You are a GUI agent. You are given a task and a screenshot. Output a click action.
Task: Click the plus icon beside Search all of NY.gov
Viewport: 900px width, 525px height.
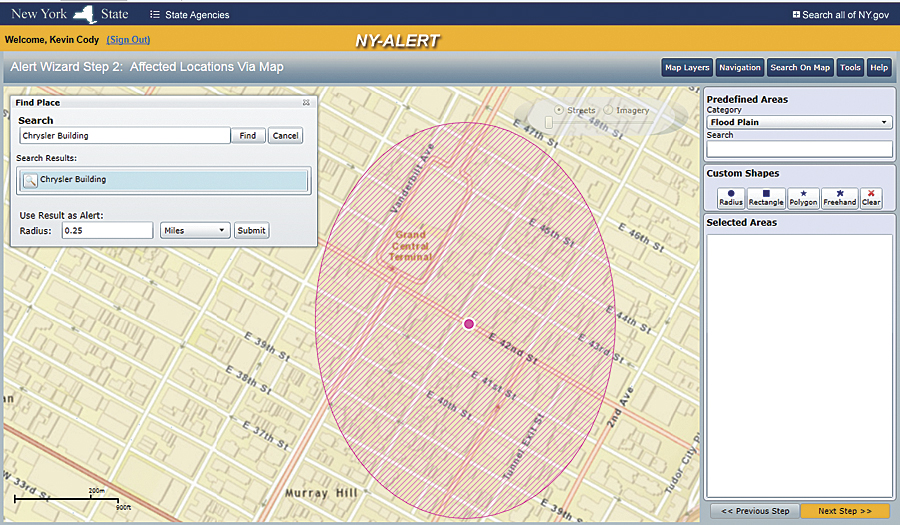(x=796, y=14)
